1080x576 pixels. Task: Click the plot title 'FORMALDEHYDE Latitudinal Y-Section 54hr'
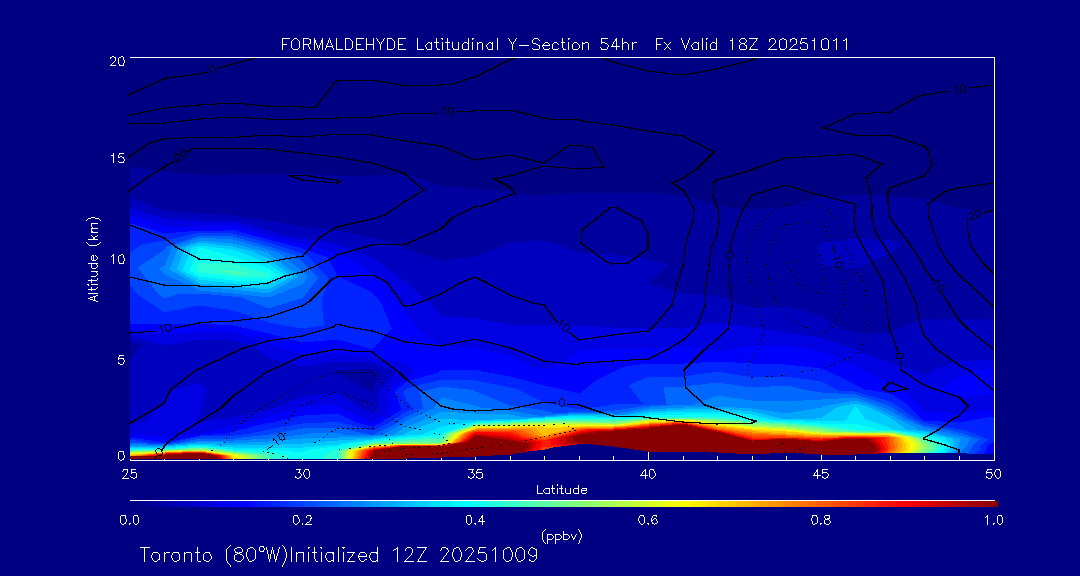(457, 45)
